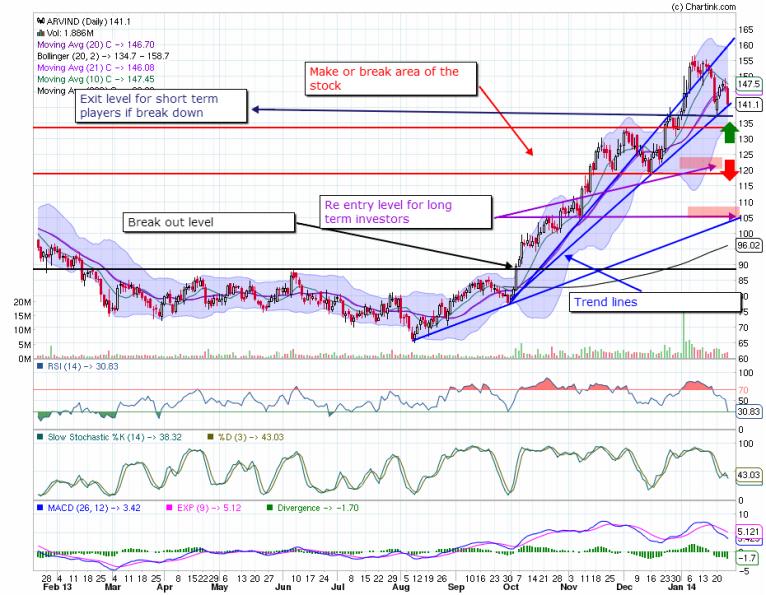Click the Feb 13 date axis label
This screenshot has height=595, width=766.
(57, 587)
